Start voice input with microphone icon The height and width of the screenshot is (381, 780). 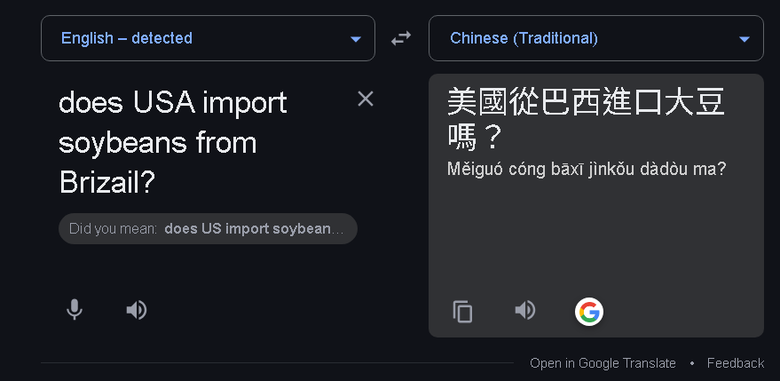75,310
